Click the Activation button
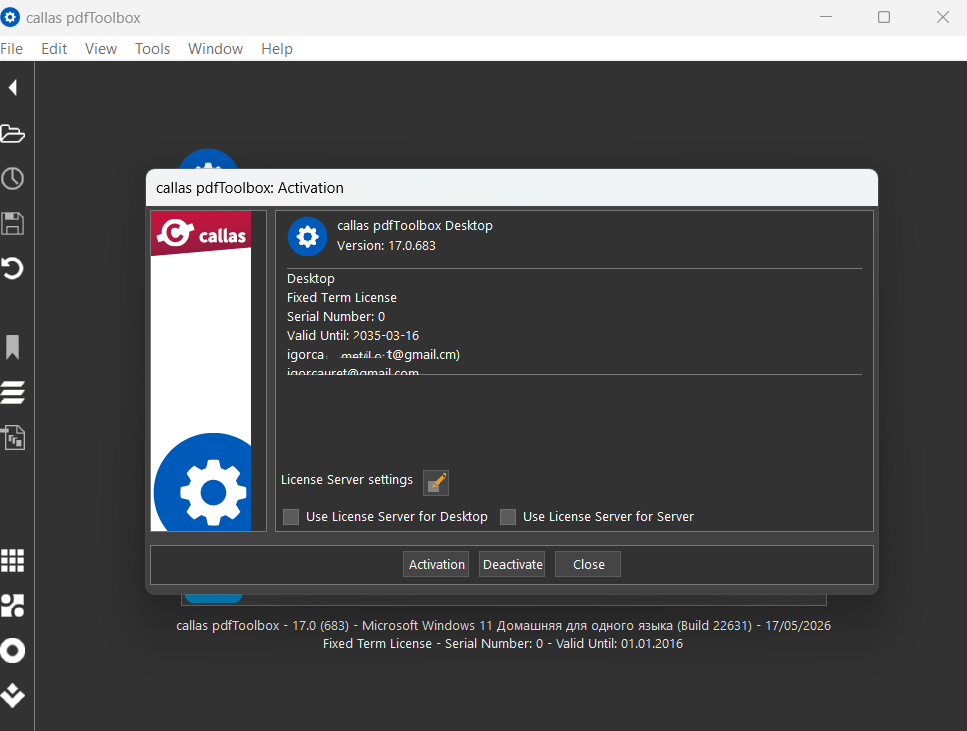 tap(436, 564)
